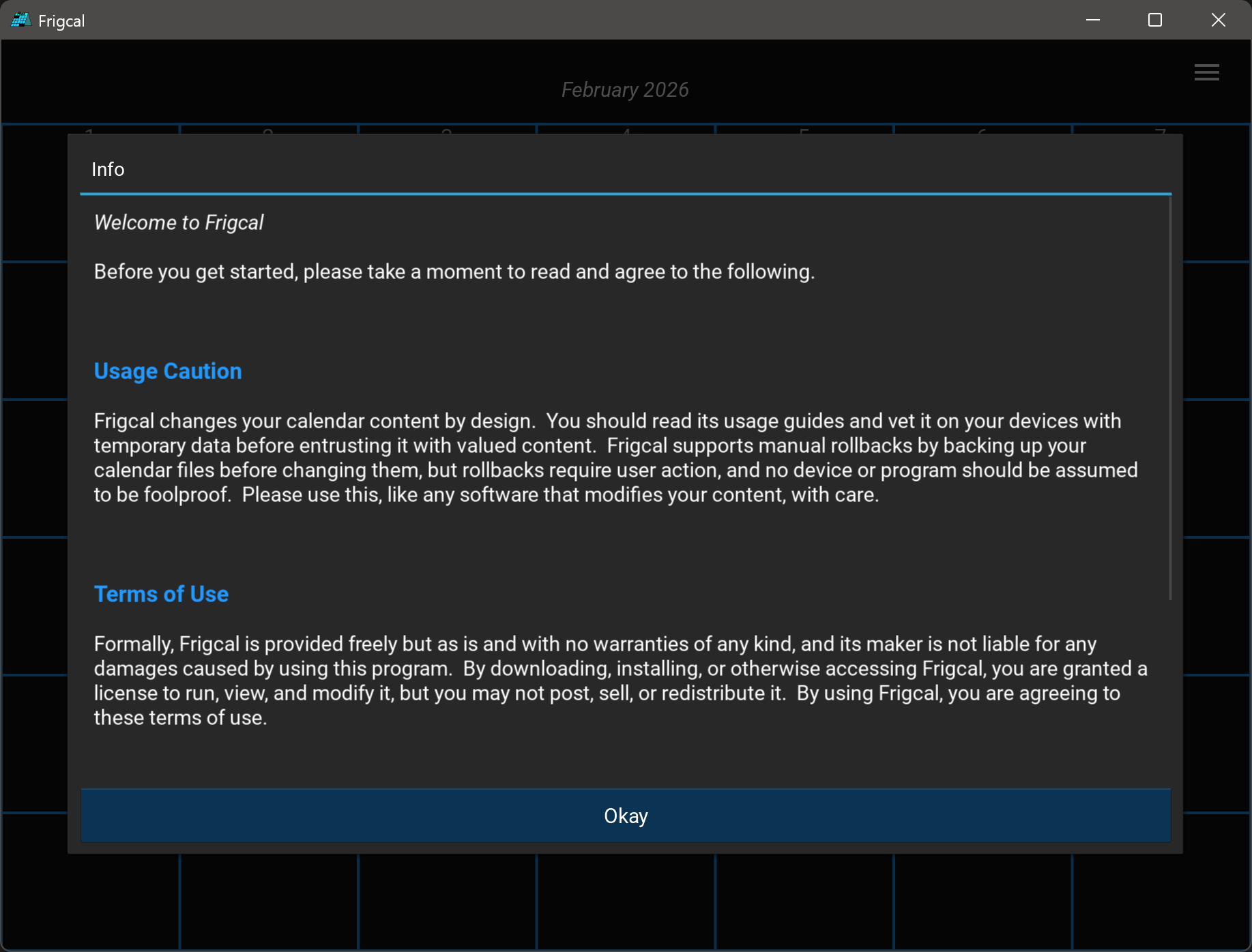Click the Usage Caution paragraph text
The width and height of the screenshot is (1252, 952).
(614, 458)
